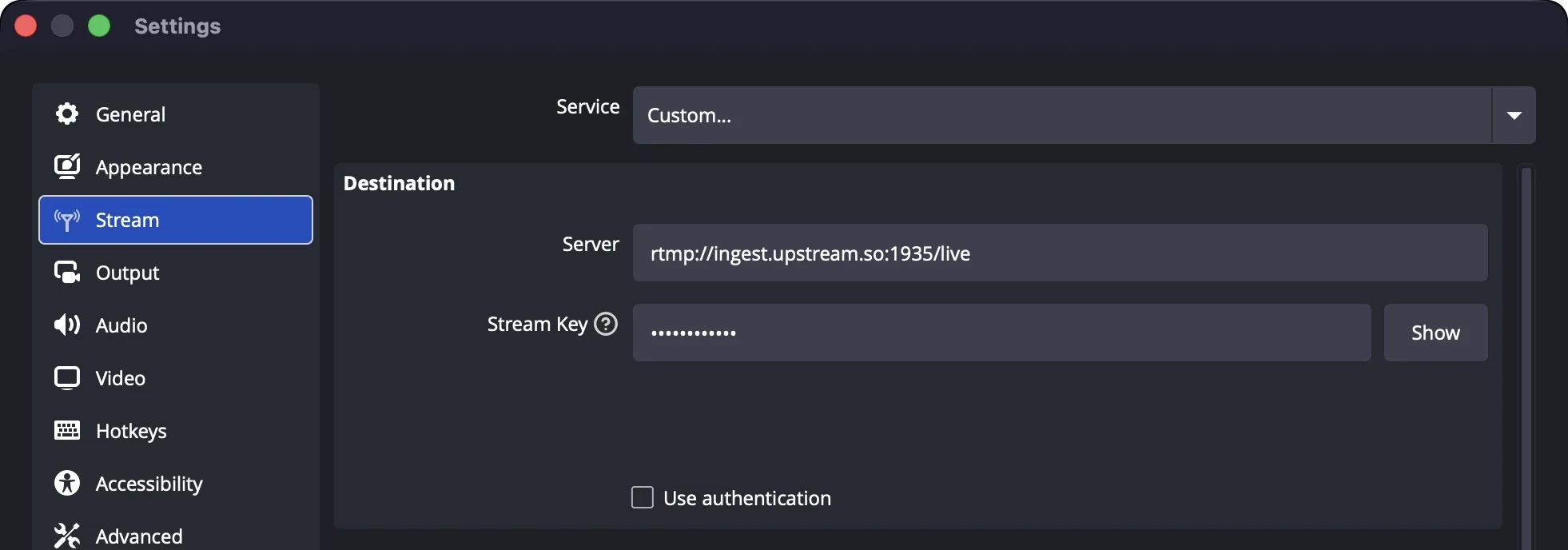Click the Appearance monitor icon
This screenshot has height=550, width=1568.
(x=67, y=166)
